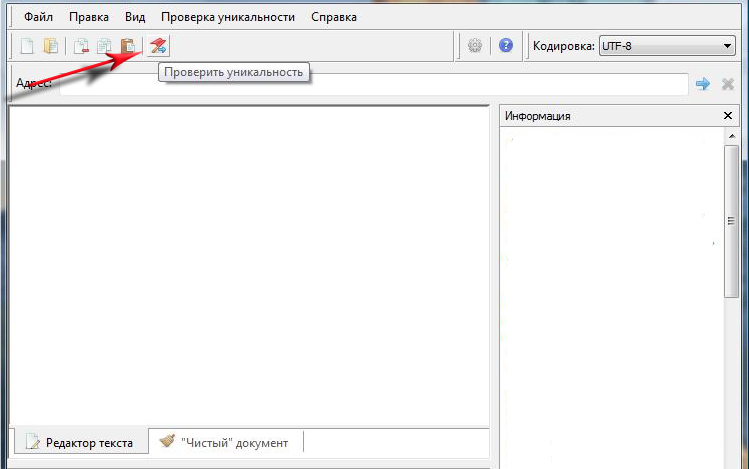Viewport: 749px width, 469px height.
Task: Open the Вид menu
Action: coord(135,17)
